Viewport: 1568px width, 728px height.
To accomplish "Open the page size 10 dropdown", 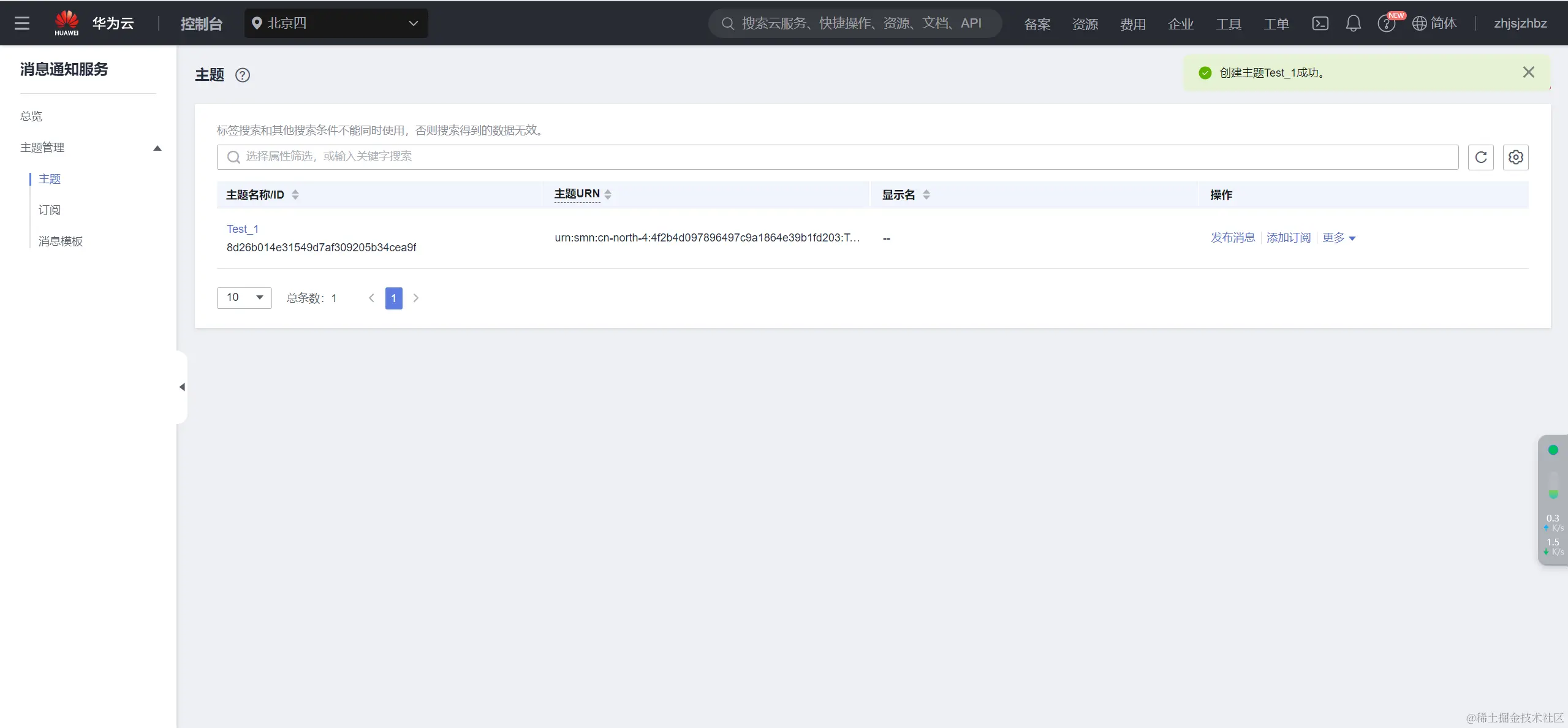I will (244, 298).
